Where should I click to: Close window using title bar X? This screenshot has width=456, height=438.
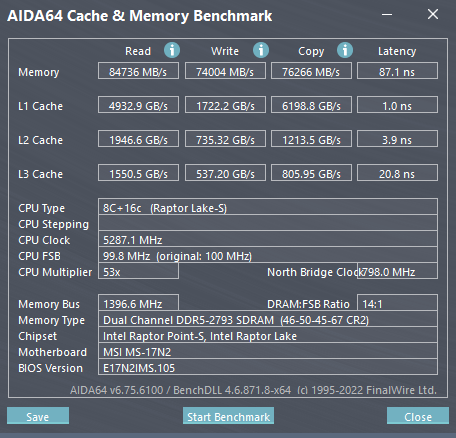click(x=433, y=14)
